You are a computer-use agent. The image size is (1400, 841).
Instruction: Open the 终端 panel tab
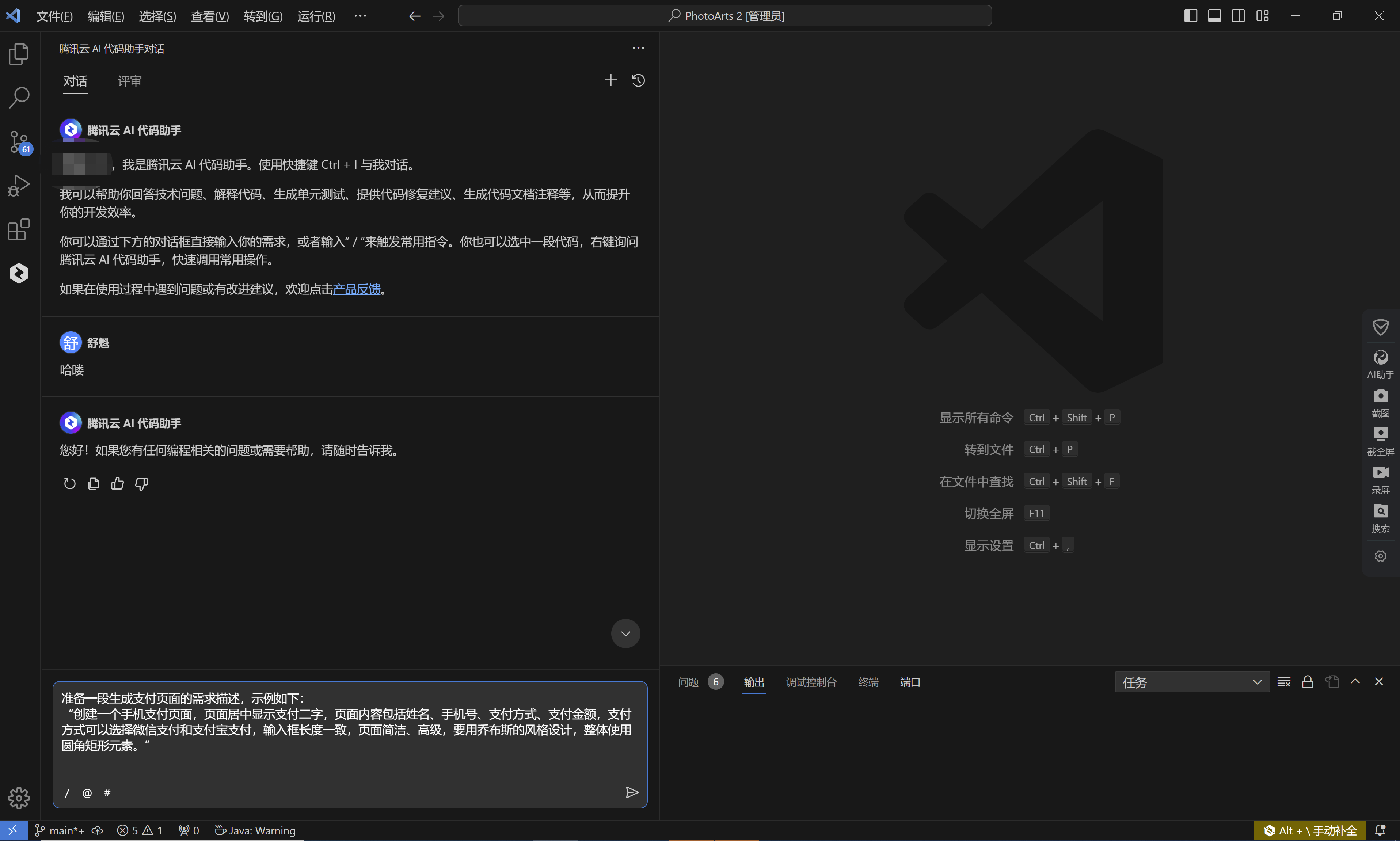[868, 682]
